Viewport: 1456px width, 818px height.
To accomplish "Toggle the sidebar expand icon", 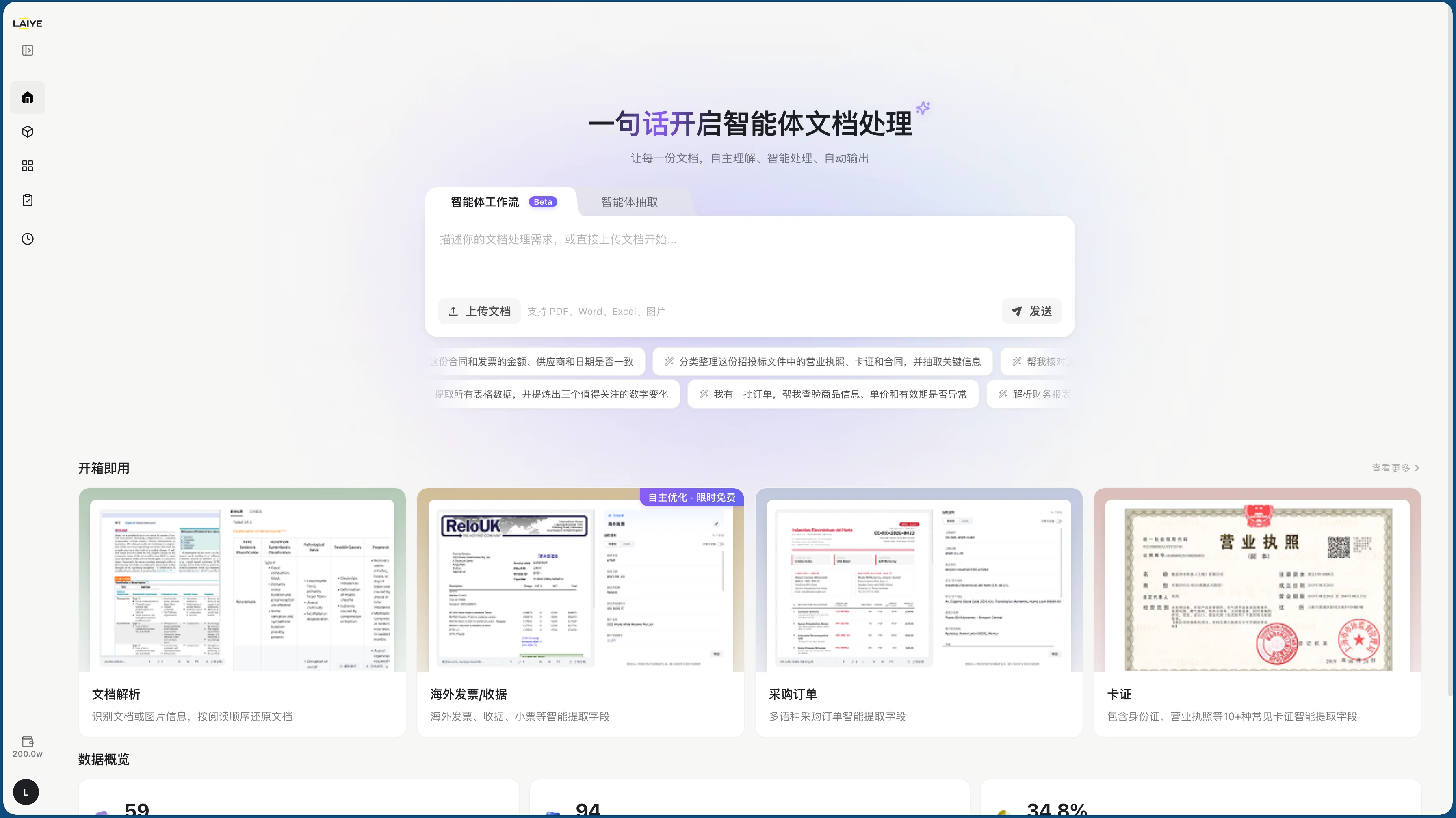I will [x=28, y=50].
